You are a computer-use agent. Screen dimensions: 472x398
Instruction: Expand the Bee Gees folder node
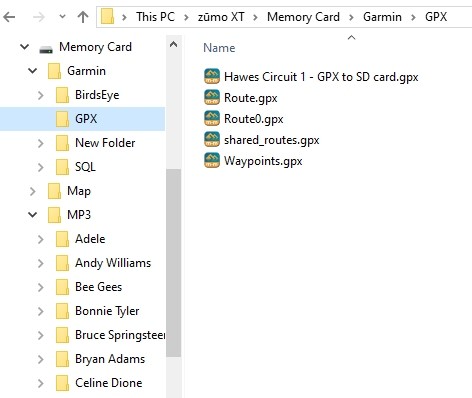(x=41, y=287)
